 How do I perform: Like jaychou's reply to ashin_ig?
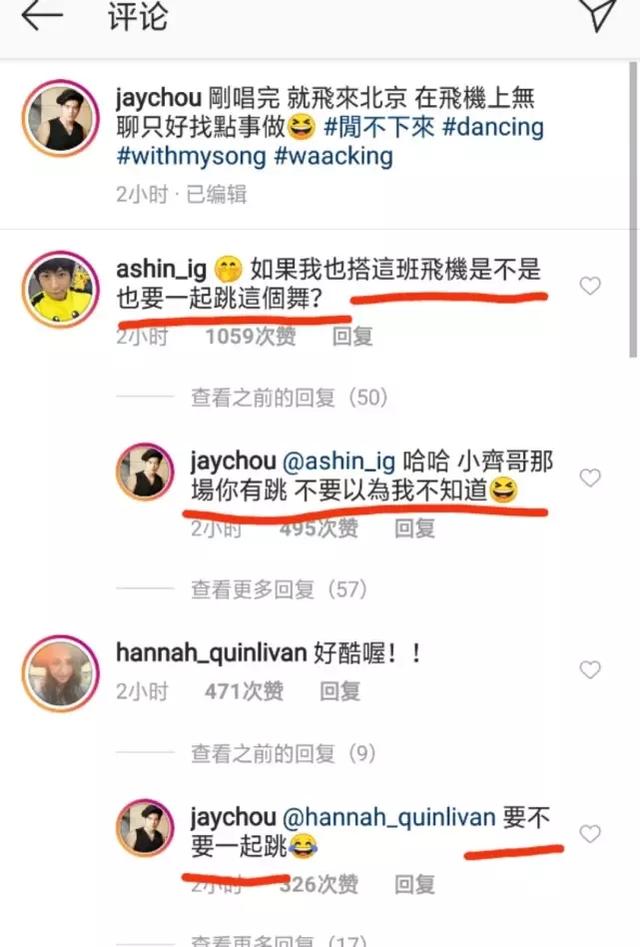[x=590, y=477]
